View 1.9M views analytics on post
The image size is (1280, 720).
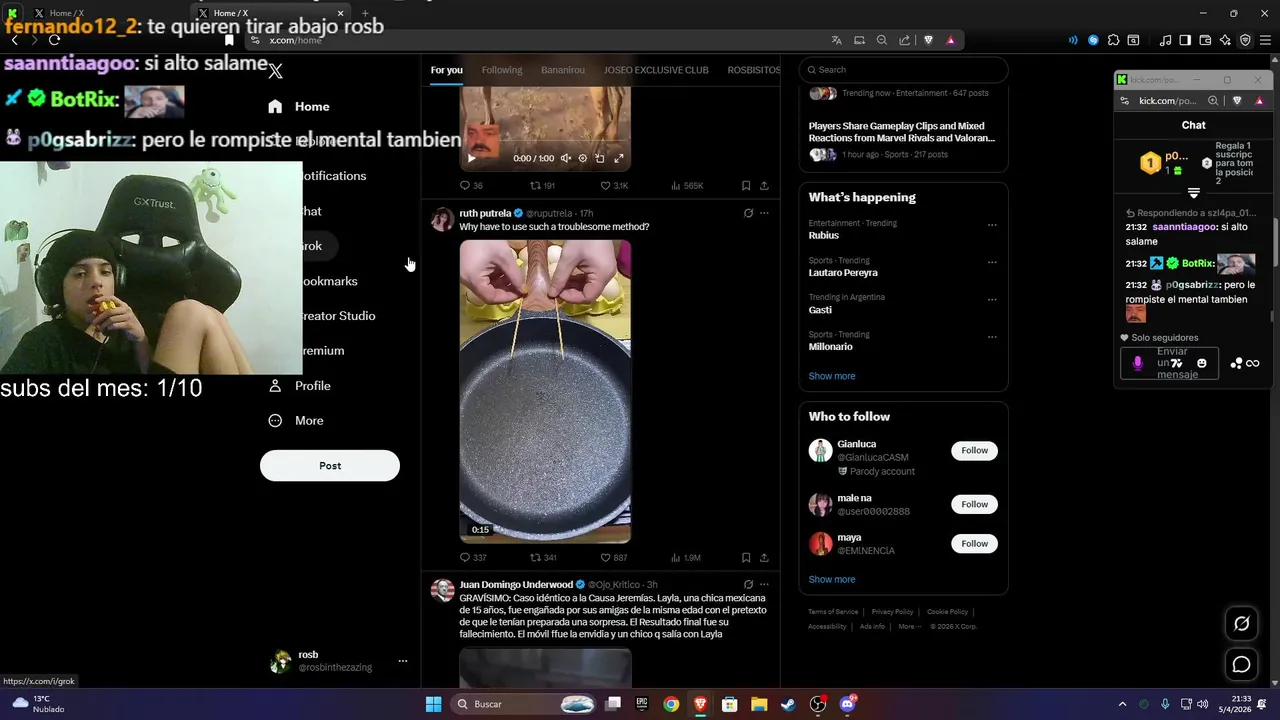click(x=686, y=558)
